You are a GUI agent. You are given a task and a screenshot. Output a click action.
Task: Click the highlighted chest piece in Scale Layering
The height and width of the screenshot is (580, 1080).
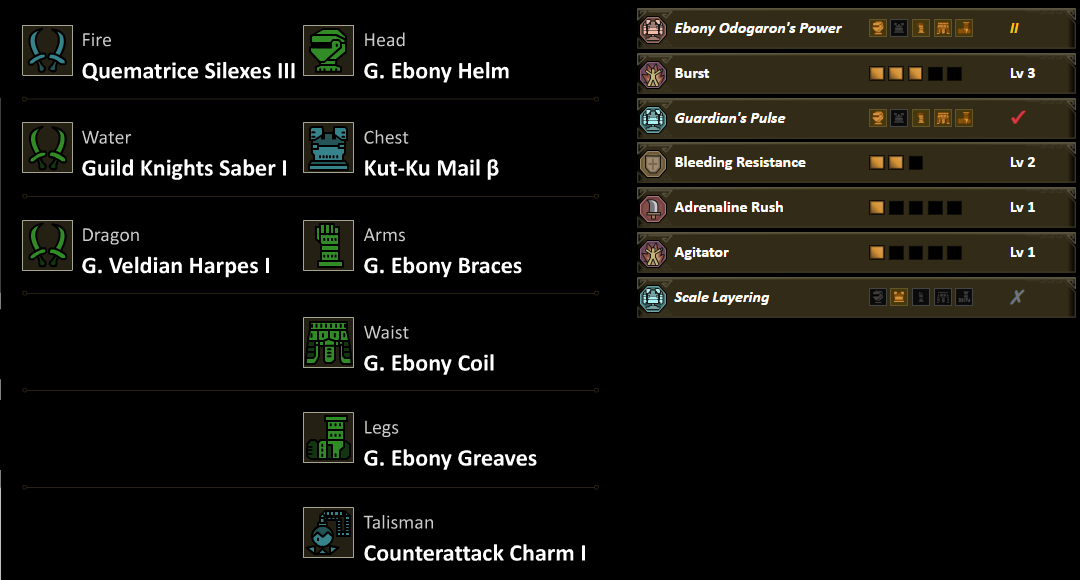click(898, 297)
